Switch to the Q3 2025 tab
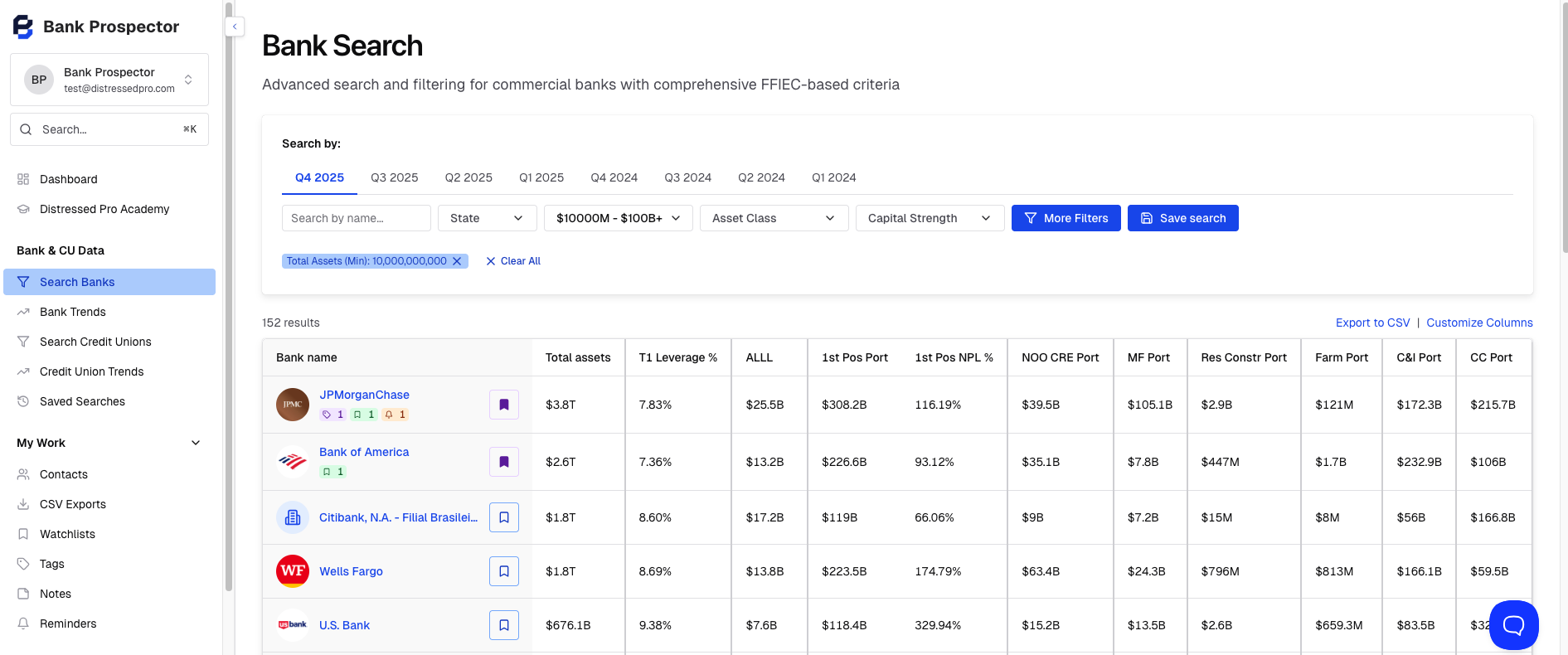Screen dimensions: 1568x655 point(394,177)
